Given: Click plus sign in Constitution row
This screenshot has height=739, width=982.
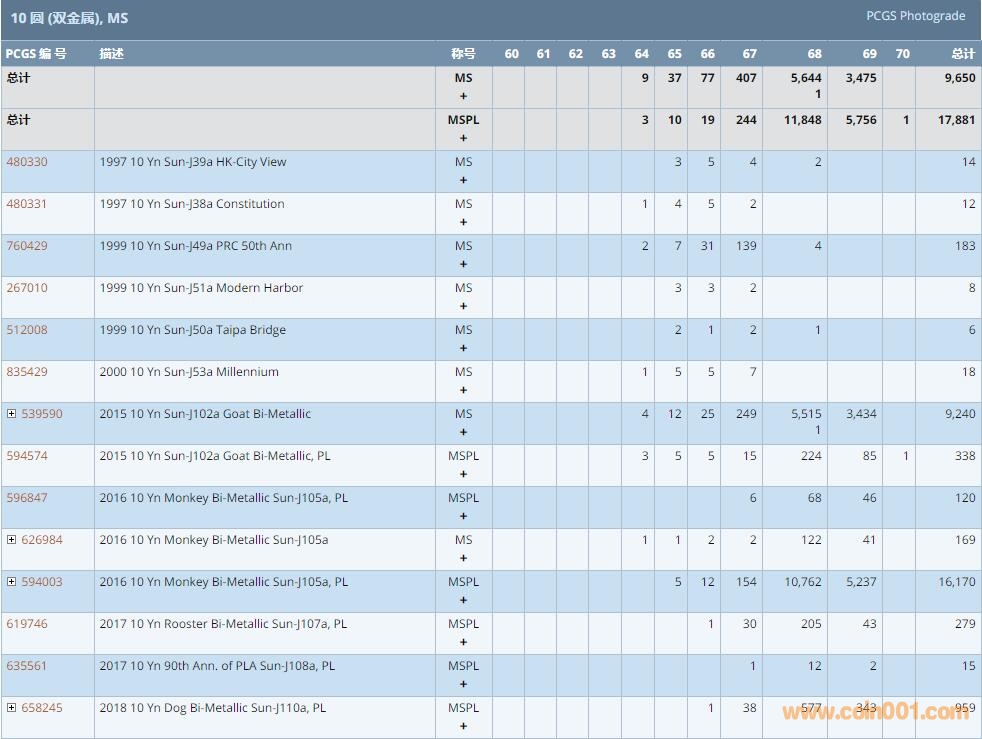Looking at the screenshot, I should coord(463,223).
